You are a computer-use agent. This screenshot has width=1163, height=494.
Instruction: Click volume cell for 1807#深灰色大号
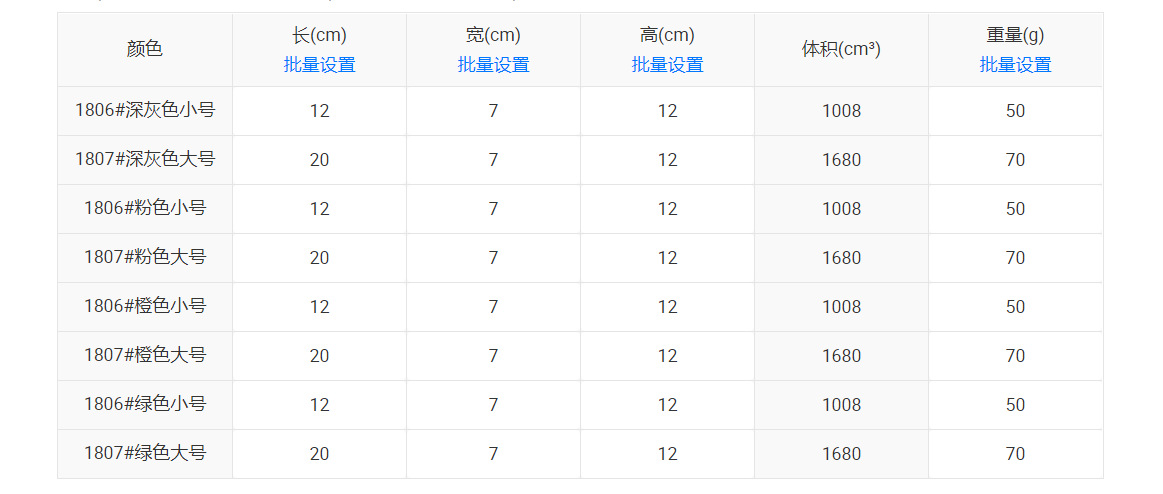841,160
